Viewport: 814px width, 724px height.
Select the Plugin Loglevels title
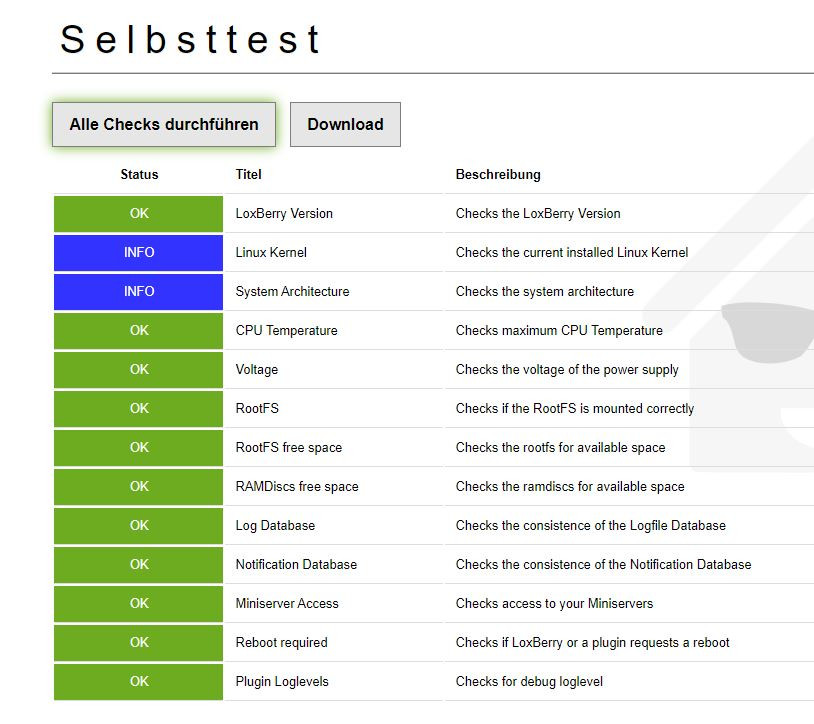(x=282, y=682)
